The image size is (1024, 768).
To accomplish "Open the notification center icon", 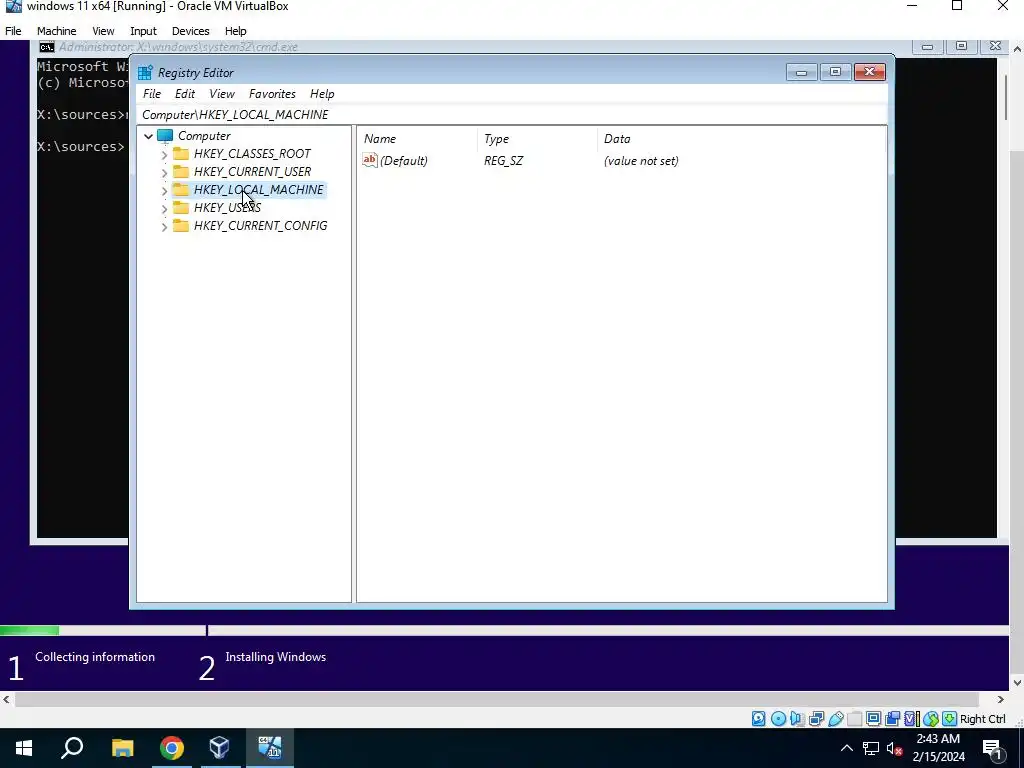I will [992, 749].
